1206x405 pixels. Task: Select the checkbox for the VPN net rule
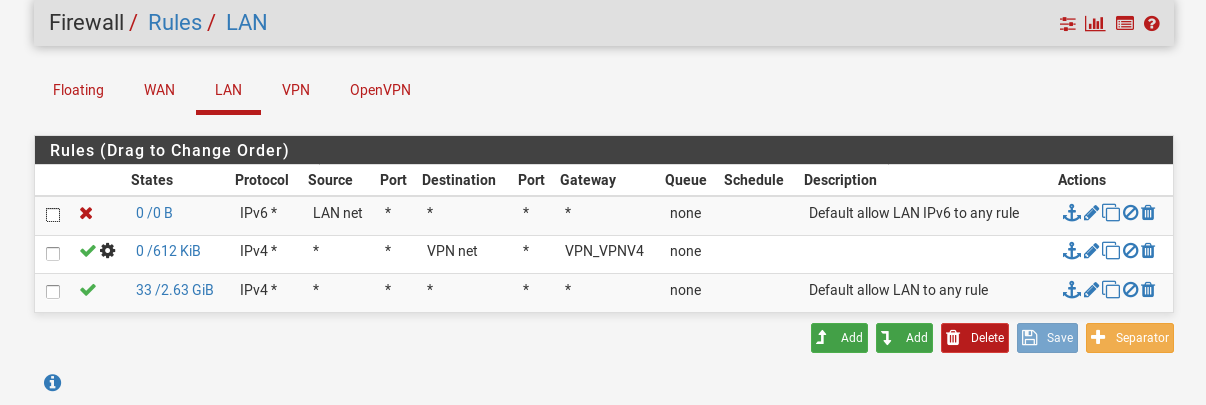[53, 253]
